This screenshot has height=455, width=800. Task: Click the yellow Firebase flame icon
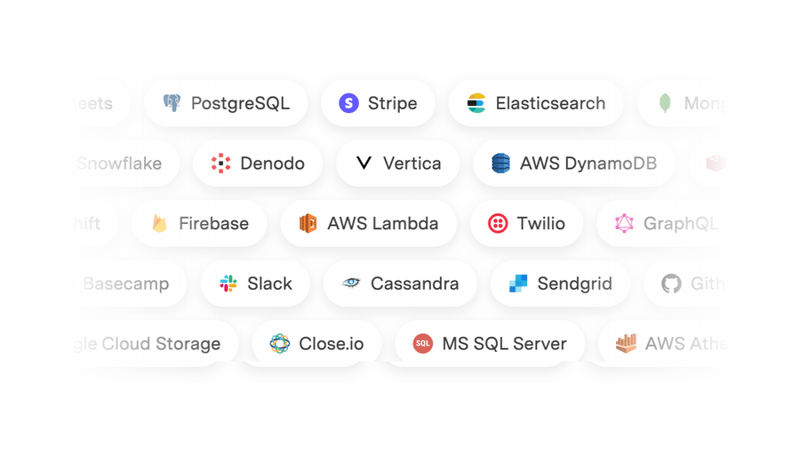[x=160, y=223]
